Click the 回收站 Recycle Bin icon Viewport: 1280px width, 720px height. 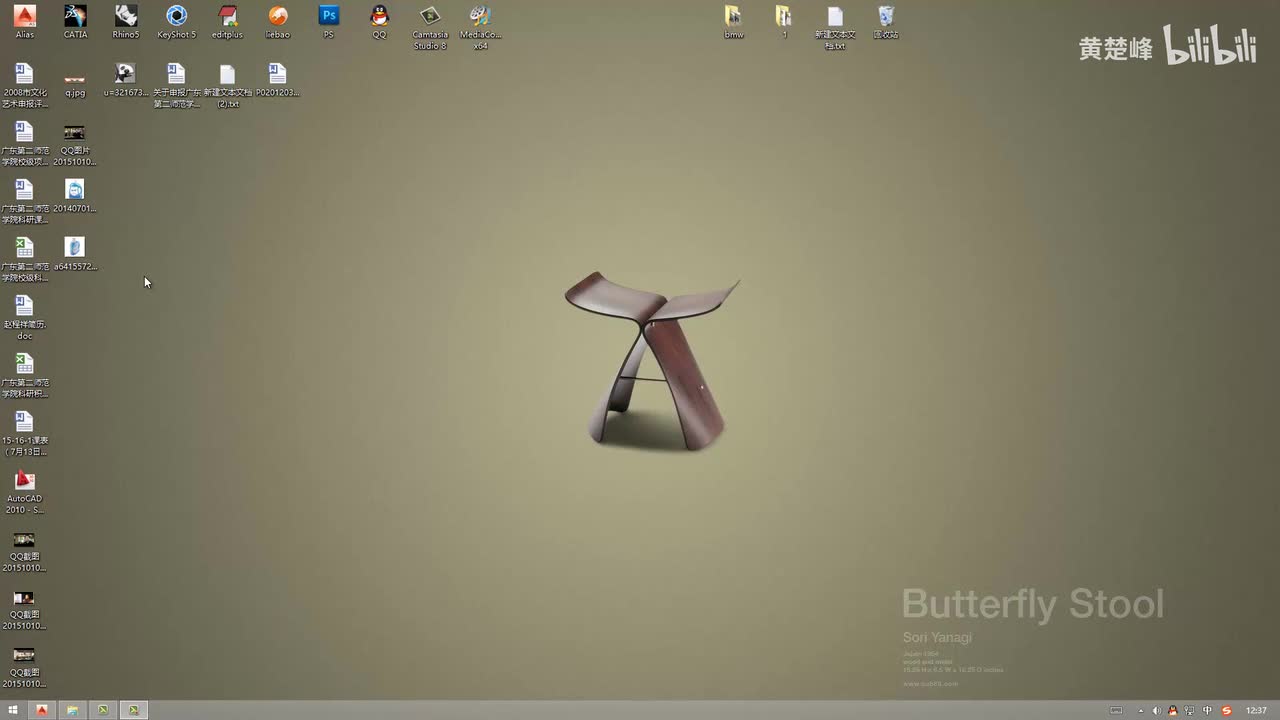(886, 22)
